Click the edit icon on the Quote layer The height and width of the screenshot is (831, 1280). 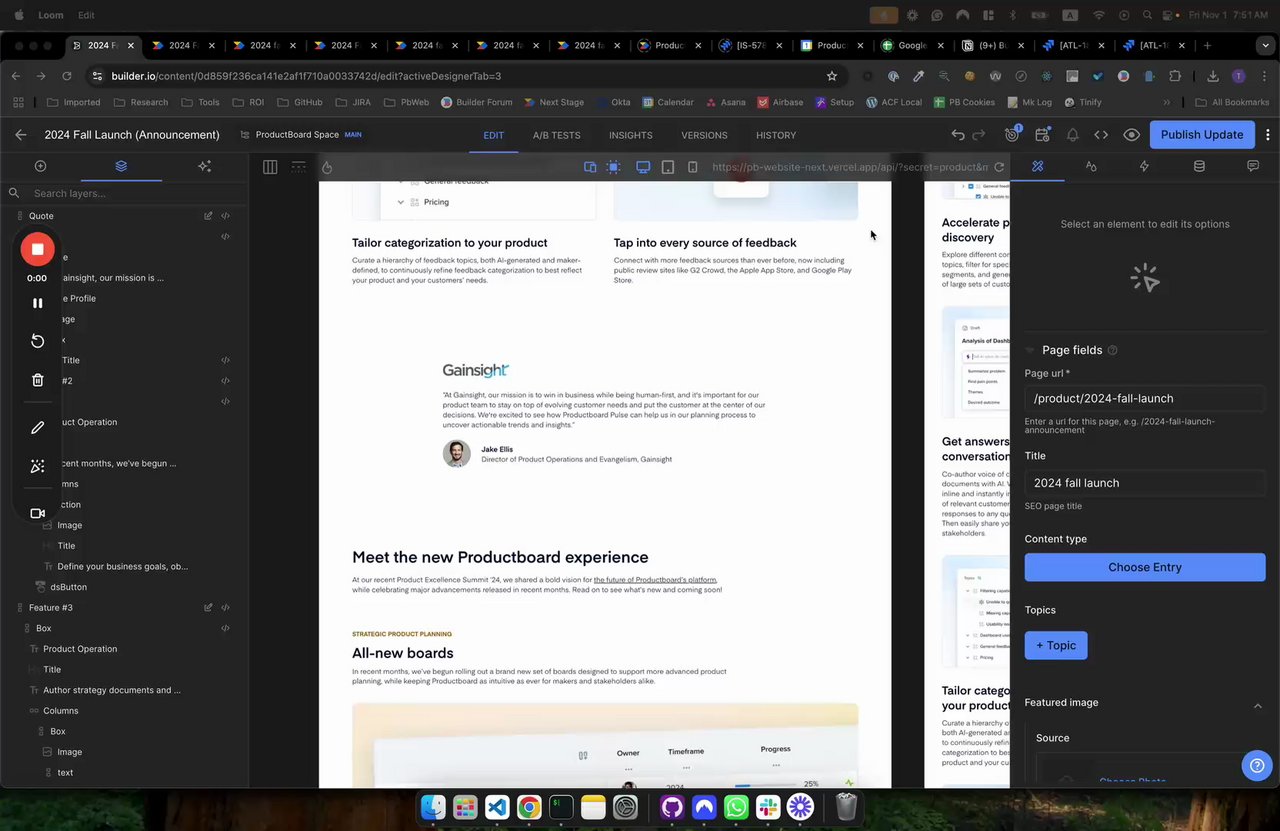pos(208,216)
